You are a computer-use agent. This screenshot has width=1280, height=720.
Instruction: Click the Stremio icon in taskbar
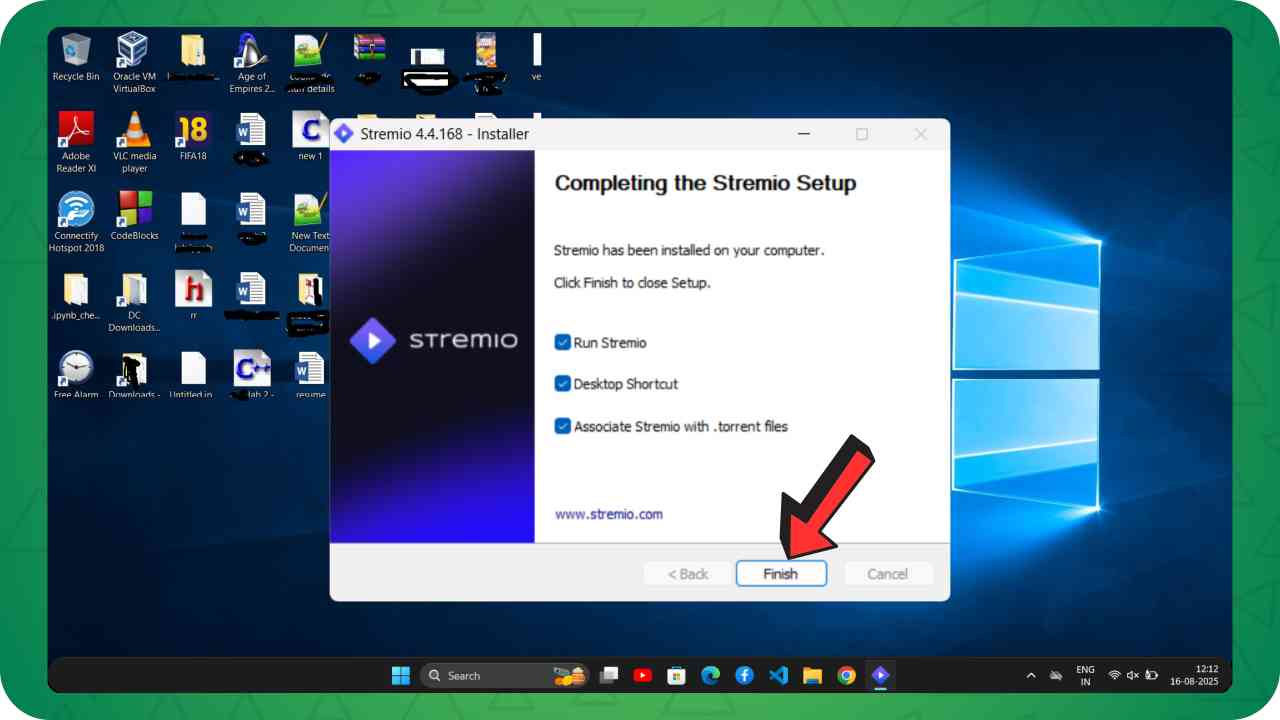880,676
